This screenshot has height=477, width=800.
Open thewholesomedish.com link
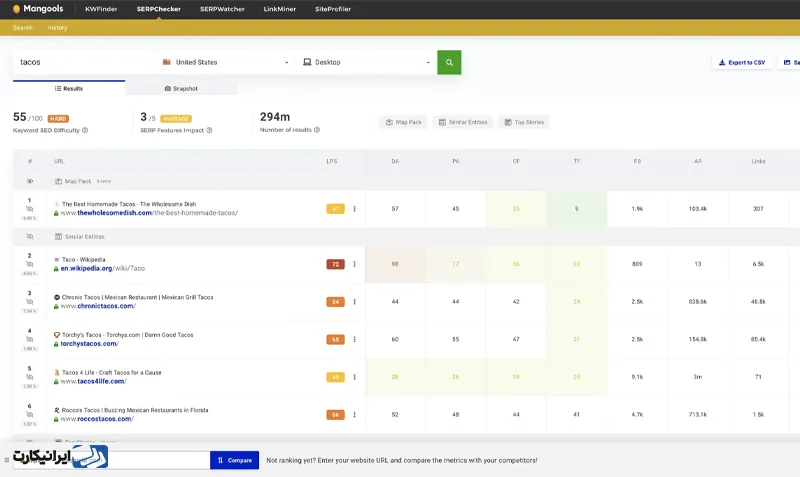point(149,213)
